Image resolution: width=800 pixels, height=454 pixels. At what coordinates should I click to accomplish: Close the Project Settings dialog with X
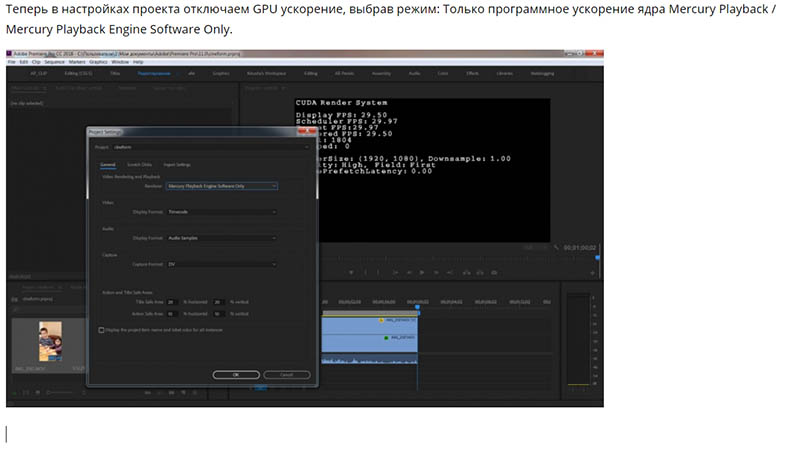pos(307,132)
